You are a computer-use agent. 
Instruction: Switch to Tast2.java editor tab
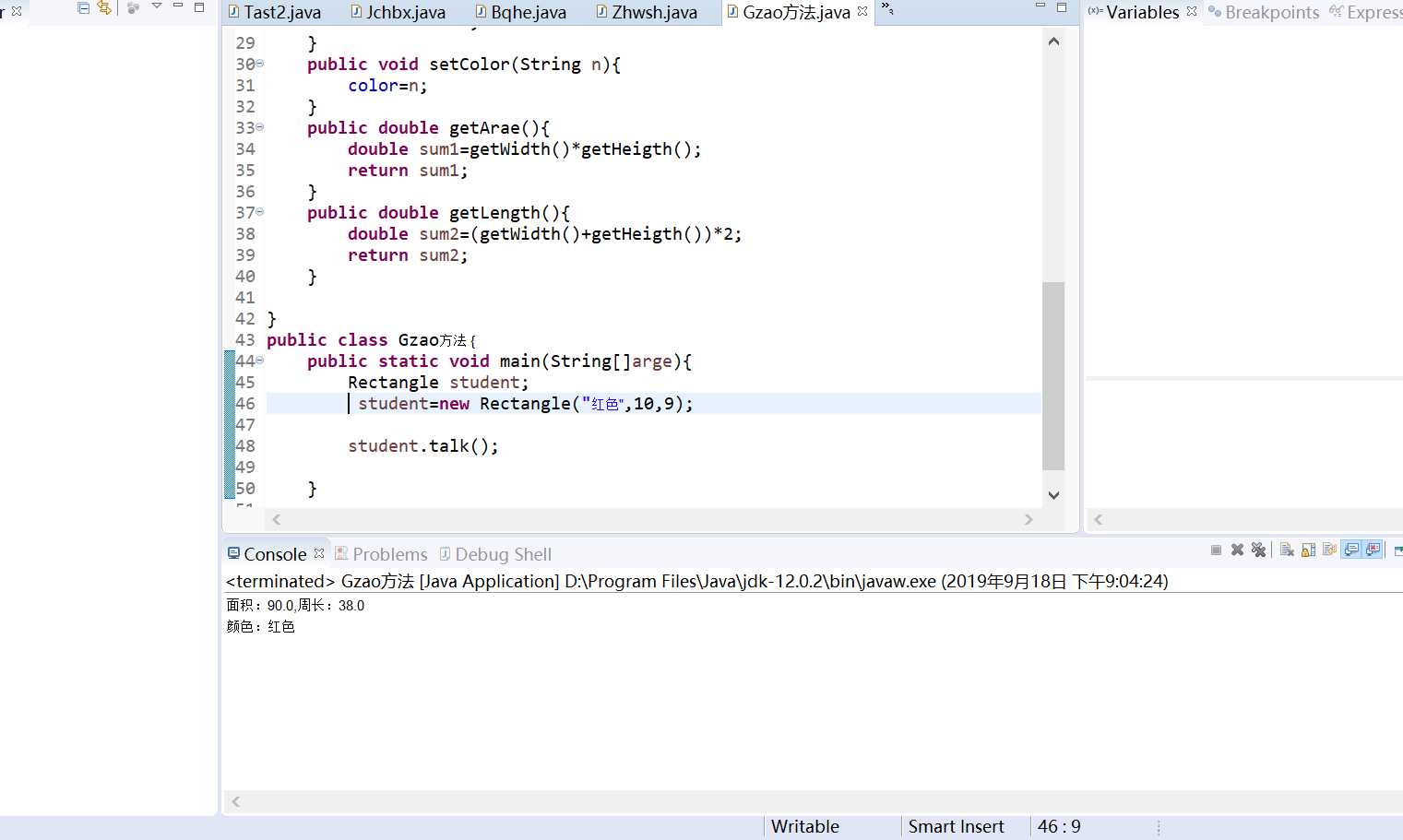(275, 13)
